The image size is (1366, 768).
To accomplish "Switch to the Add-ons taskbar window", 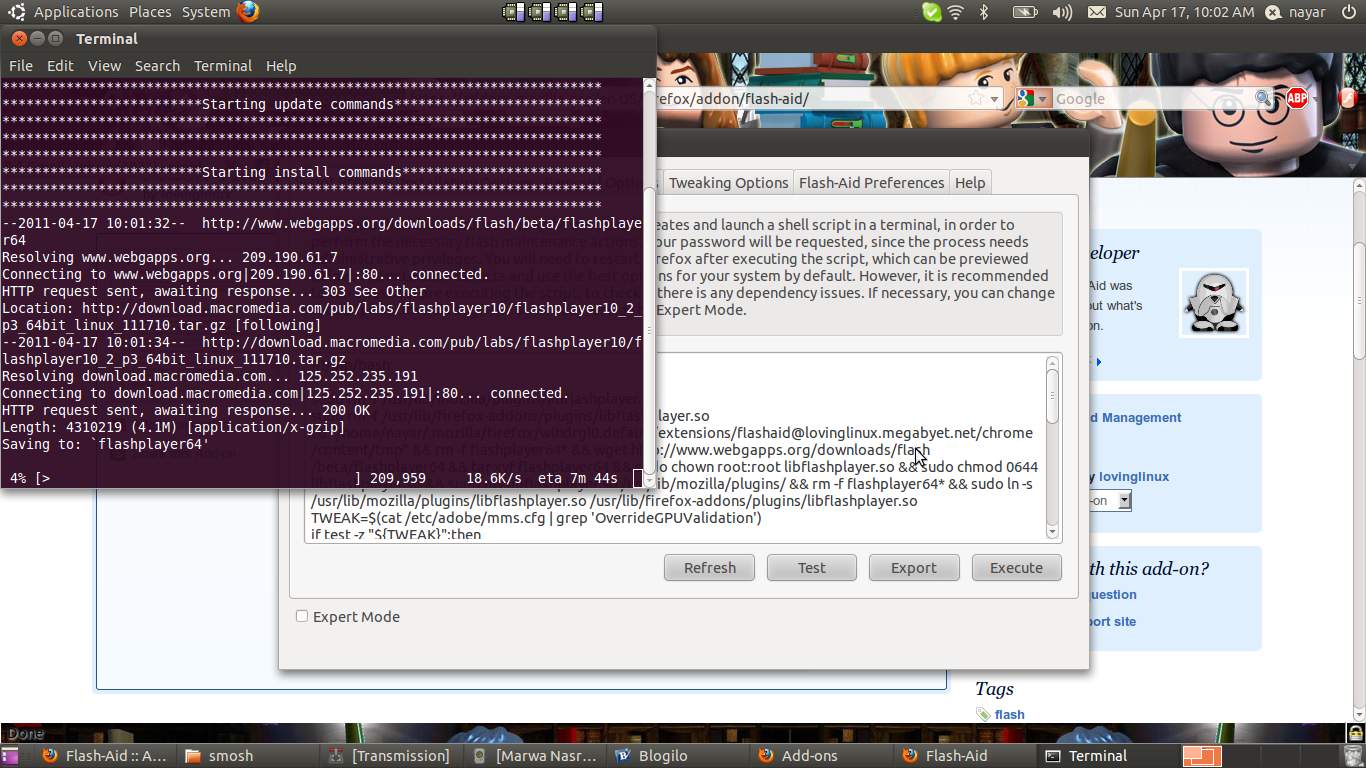I will pos(822,756).
